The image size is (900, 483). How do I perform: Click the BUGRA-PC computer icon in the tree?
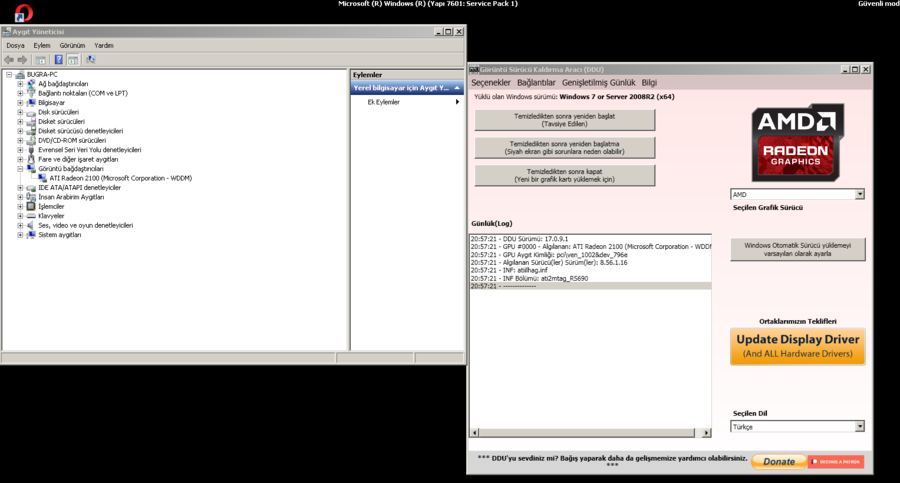tap(20, 75)
